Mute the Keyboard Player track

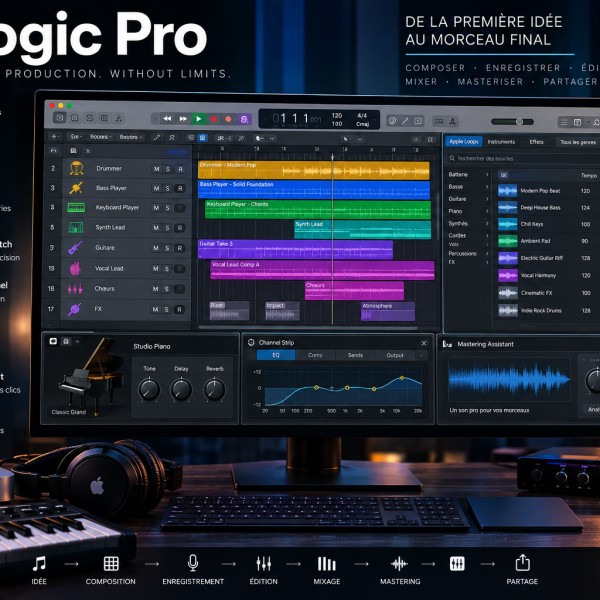point(156,208)
